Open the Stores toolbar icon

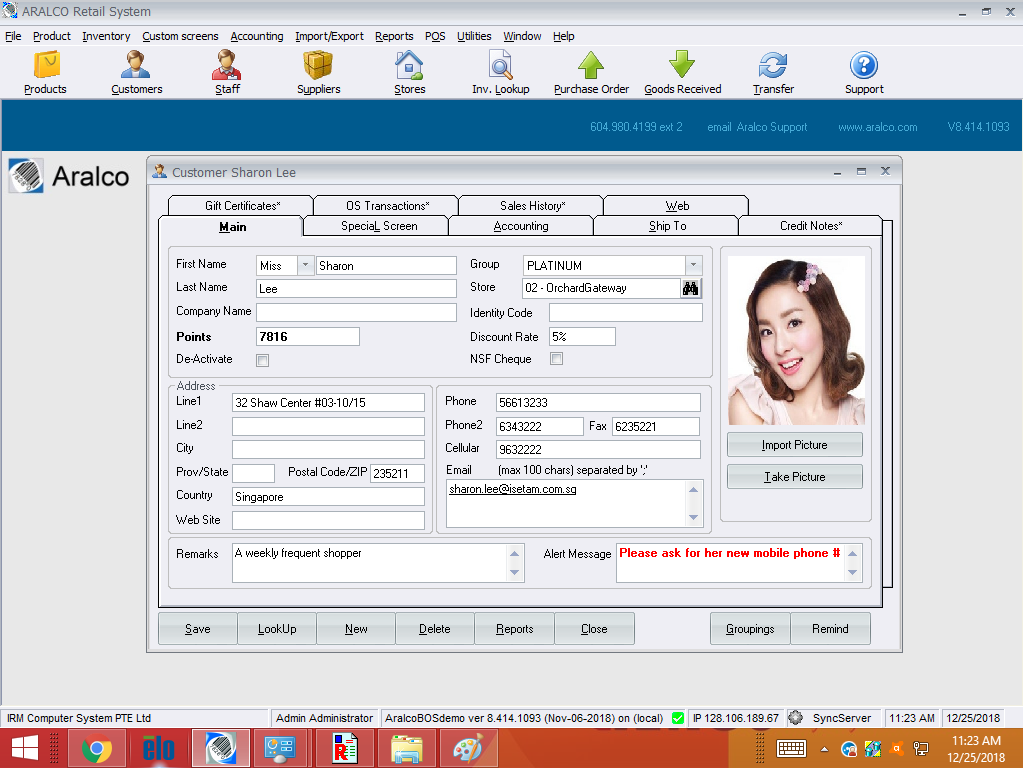pyautogui.click(x=409, y=72)
